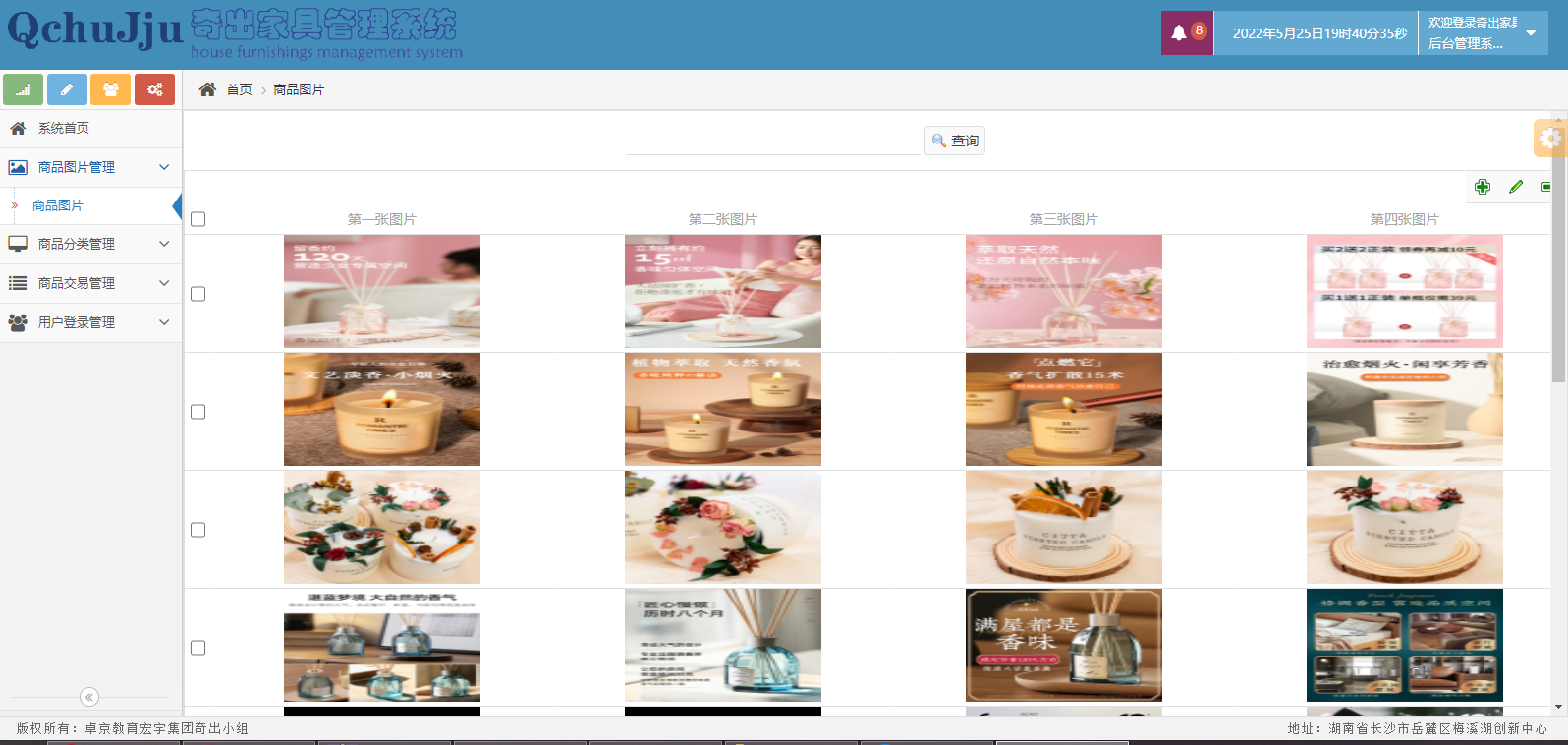Open the 满屋都是香味 thumbnail
Viewport: 1568px width, 745px height.
1064,645
